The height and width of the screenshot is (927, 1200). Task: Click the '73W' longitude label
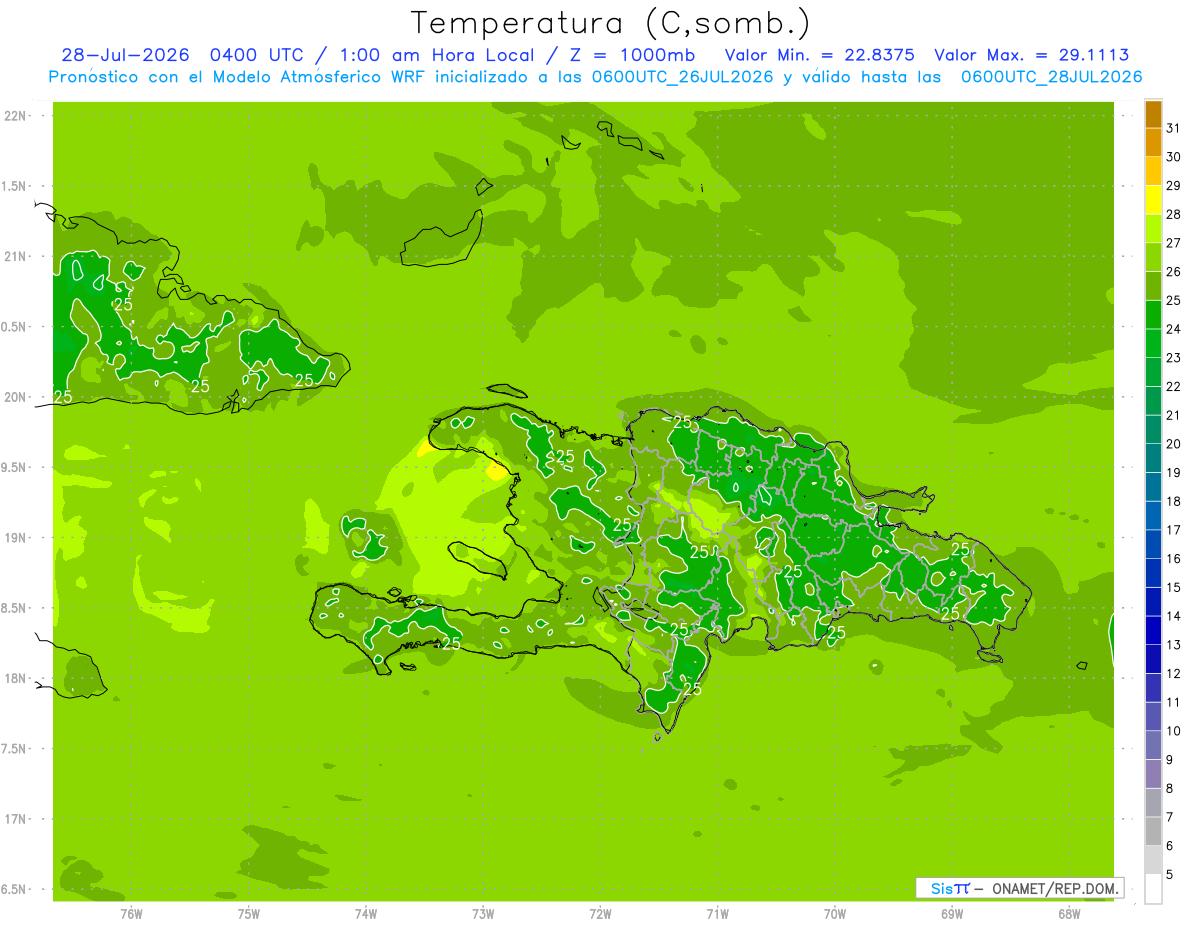click(483, 914)
